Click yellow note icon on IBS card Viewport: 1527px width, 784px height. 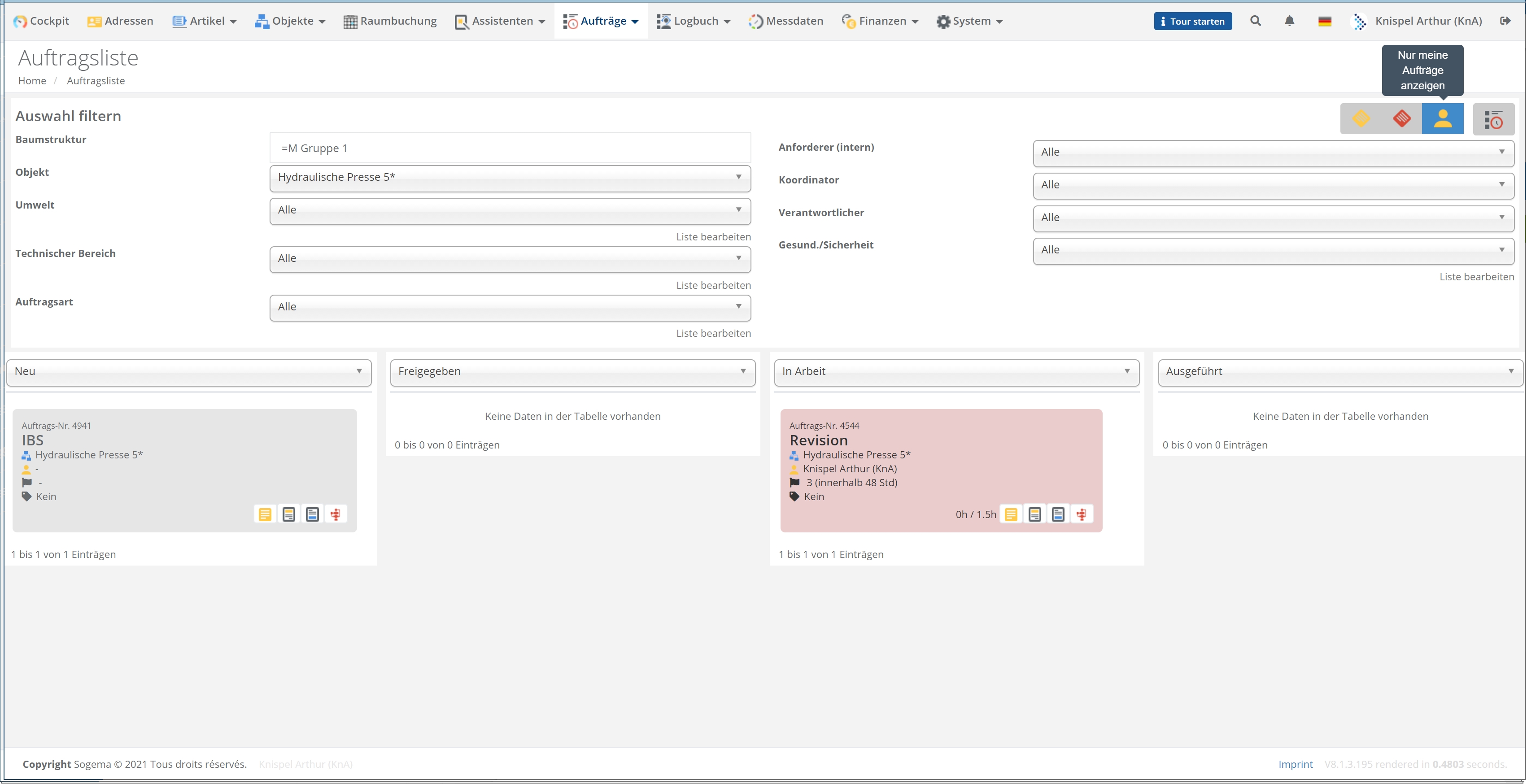pos(265,514)
